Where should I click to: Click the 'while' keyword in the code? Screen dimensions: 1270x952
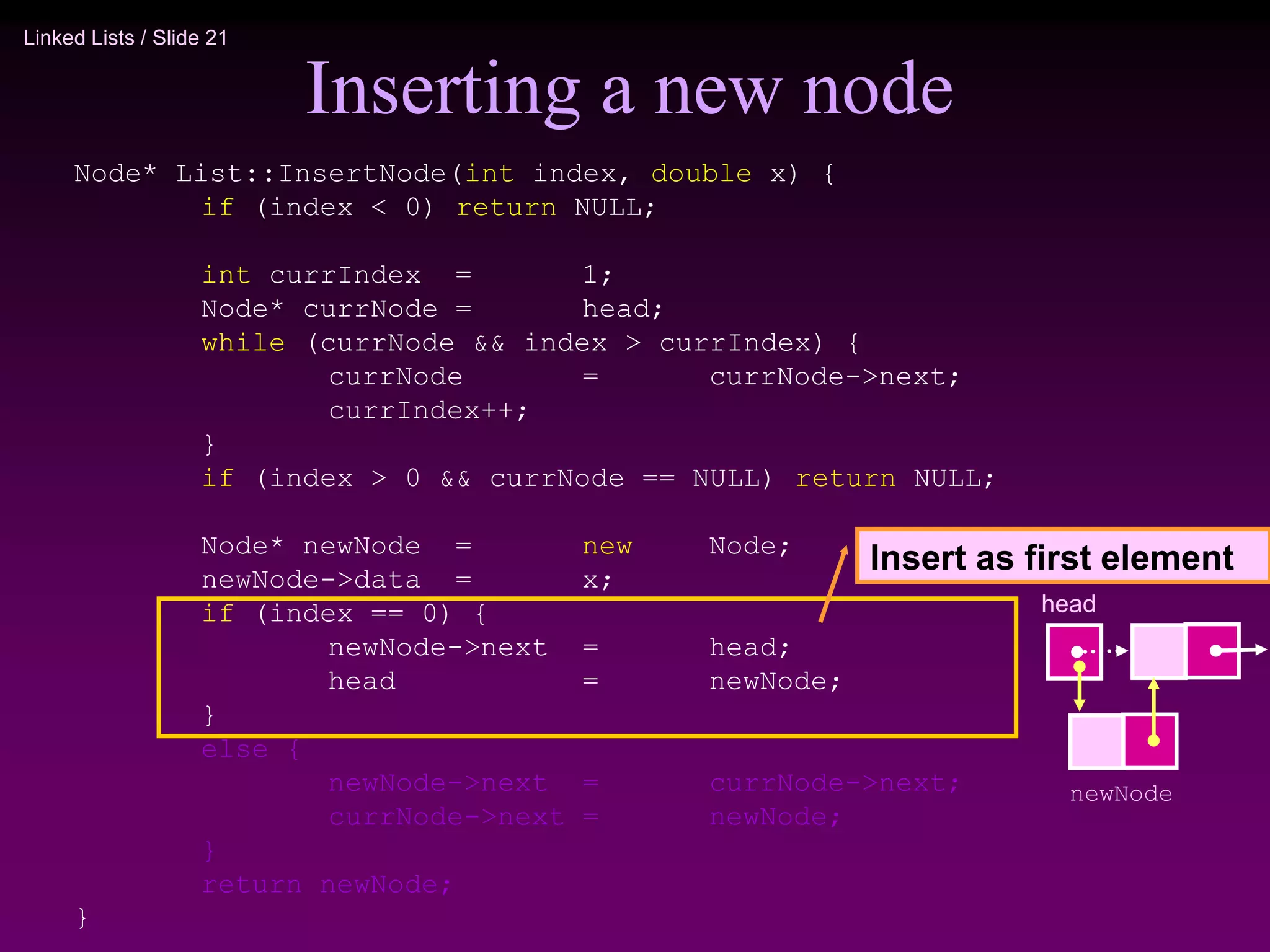243,343
